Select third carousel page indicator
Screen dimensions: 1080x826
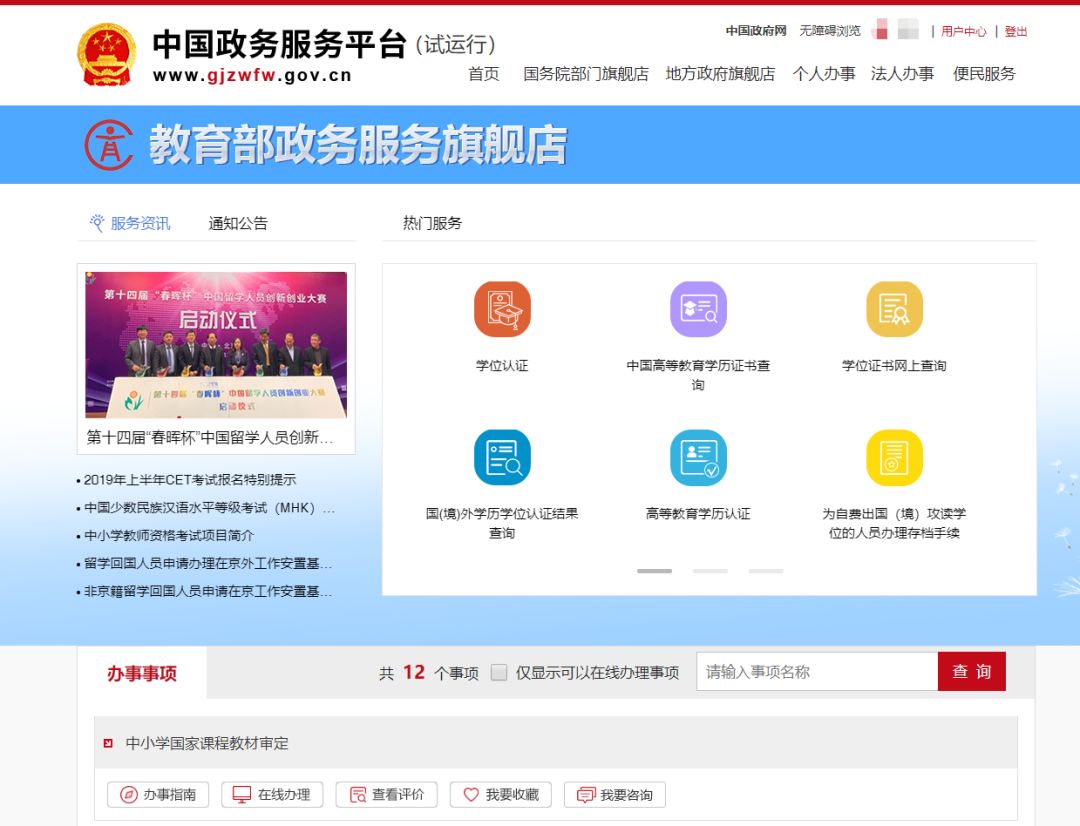click(766, 571)
